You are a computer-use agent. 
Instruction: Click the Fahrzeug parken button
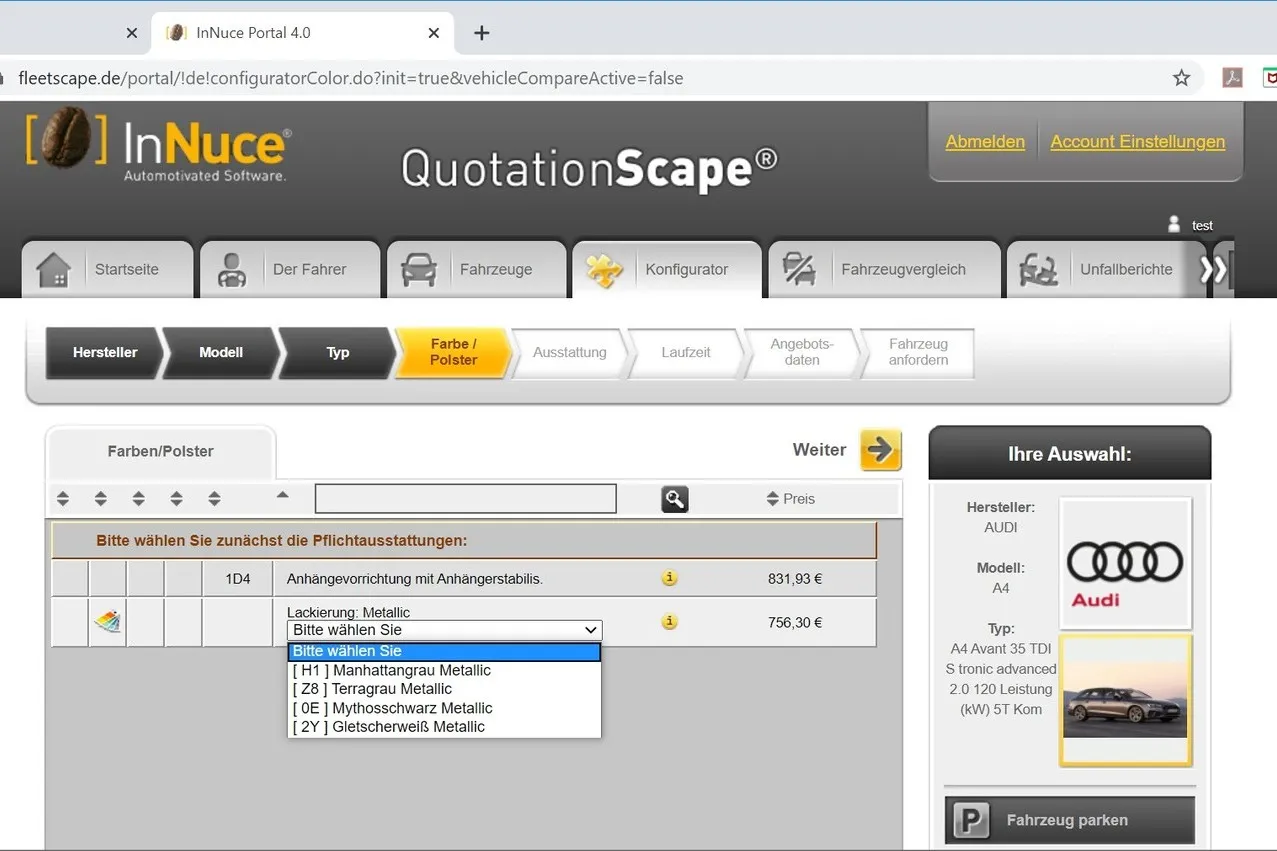click(1070, 821)
